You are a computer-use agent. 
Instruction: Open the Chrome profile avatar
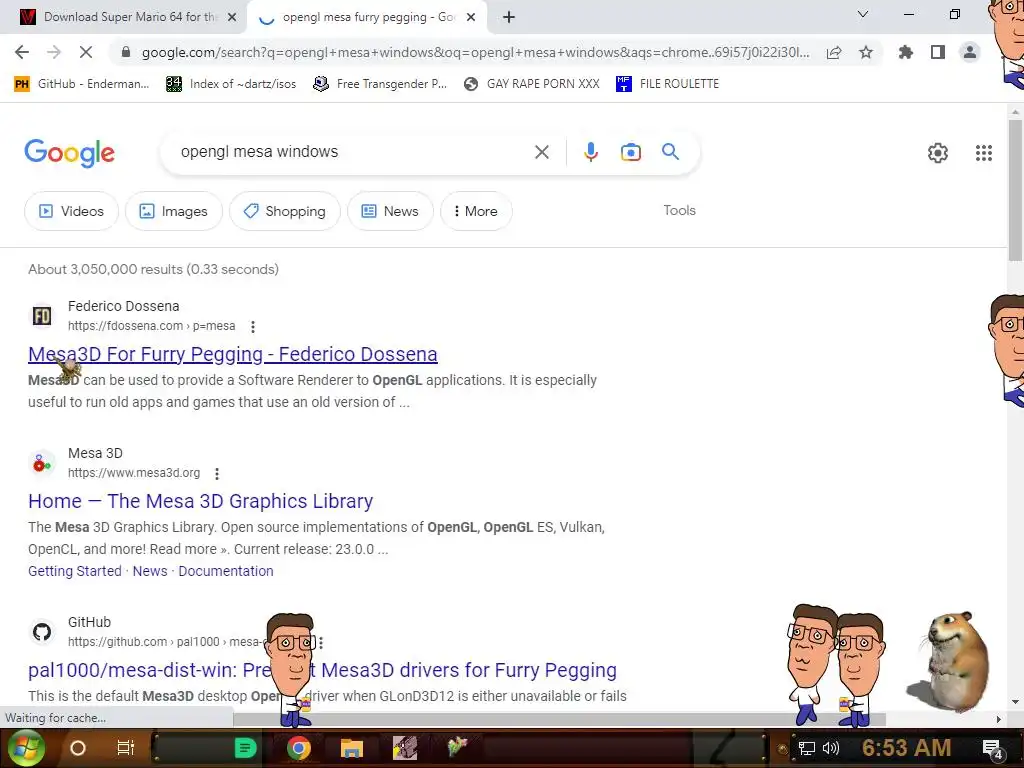pos(970,52)
